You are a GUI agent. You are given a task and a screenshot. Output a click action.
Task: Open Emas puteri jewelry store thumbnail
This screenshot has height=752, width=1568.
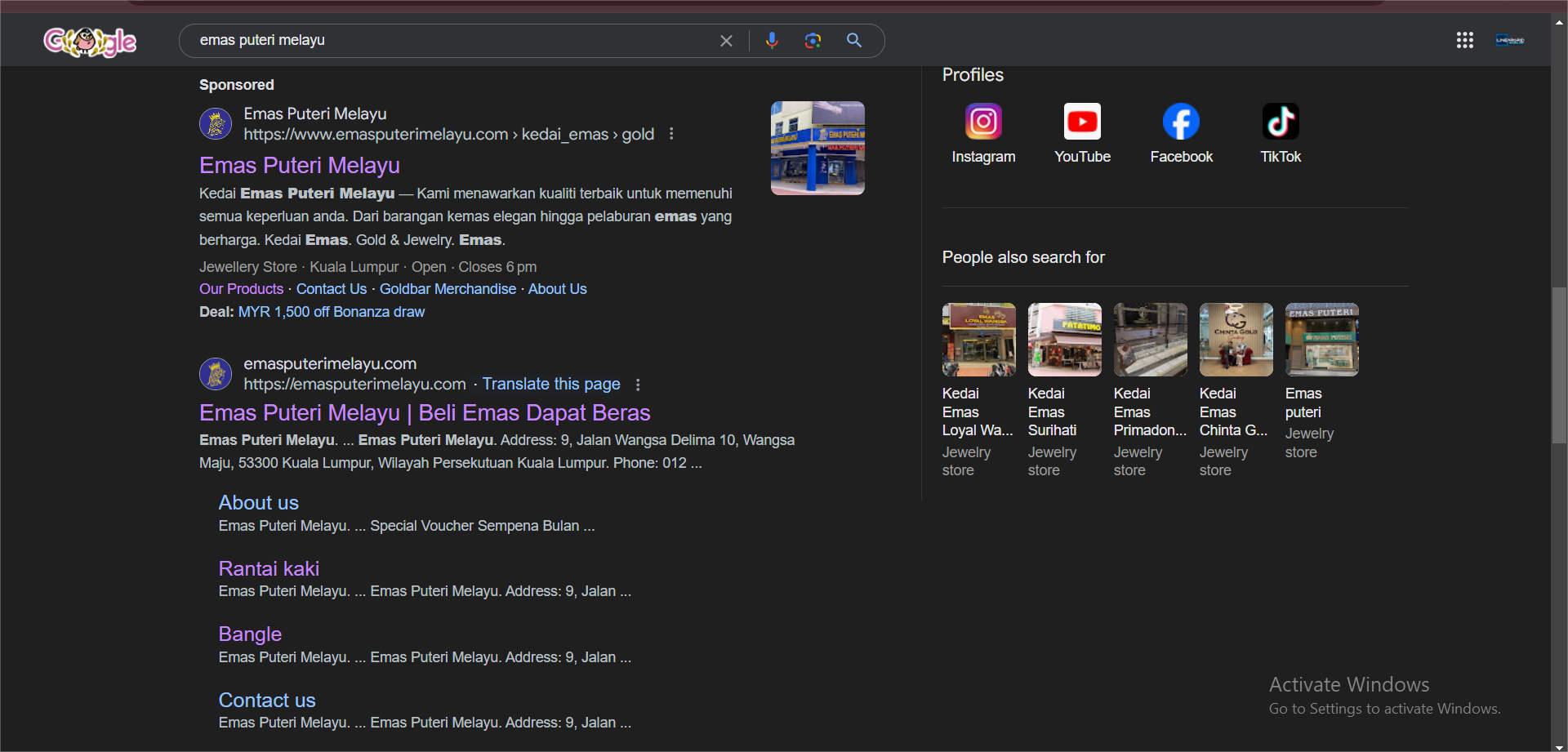(x=1322, y=340)
